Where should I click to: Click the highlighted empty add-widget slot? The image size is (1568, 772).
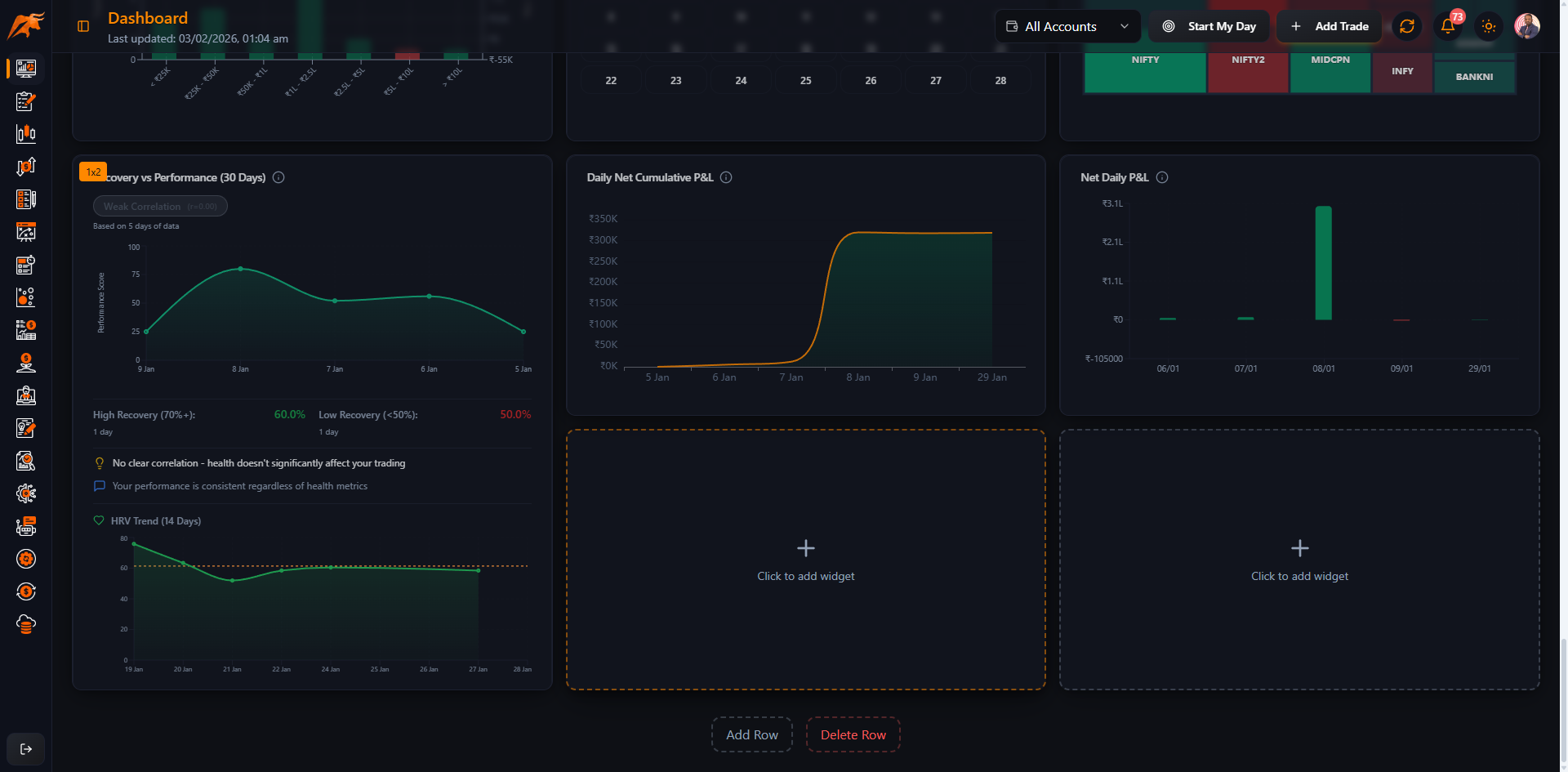click(805, 560)
